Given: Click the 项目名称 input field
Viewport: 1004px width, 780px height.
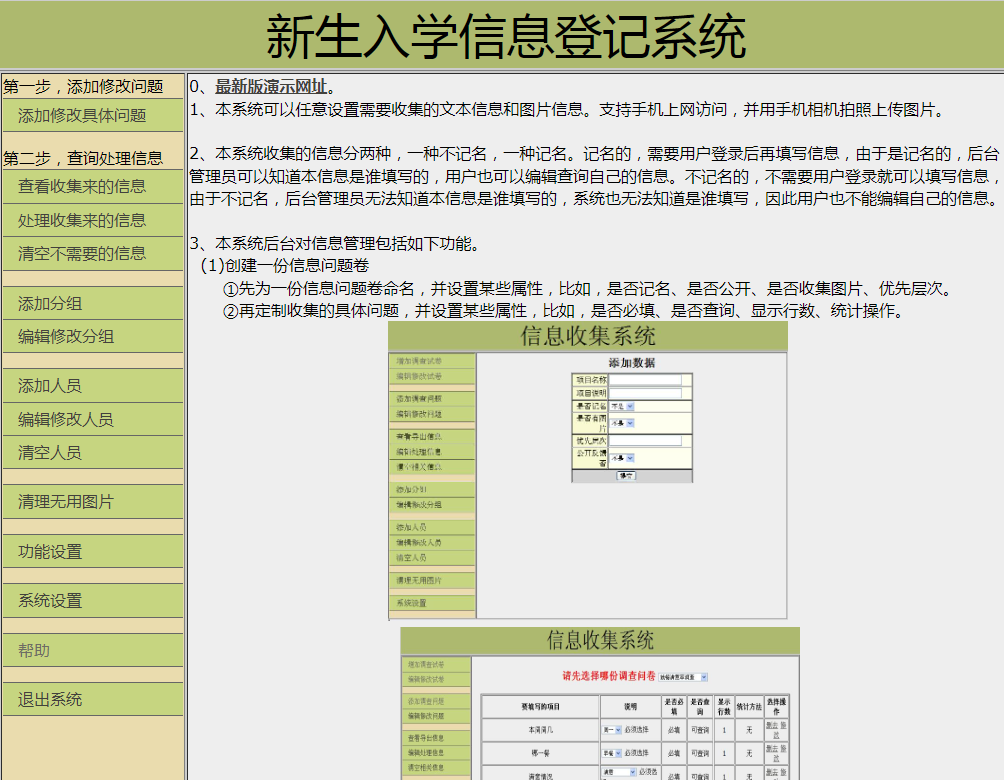Looking at the screenshot, I should tap(644, 380).
